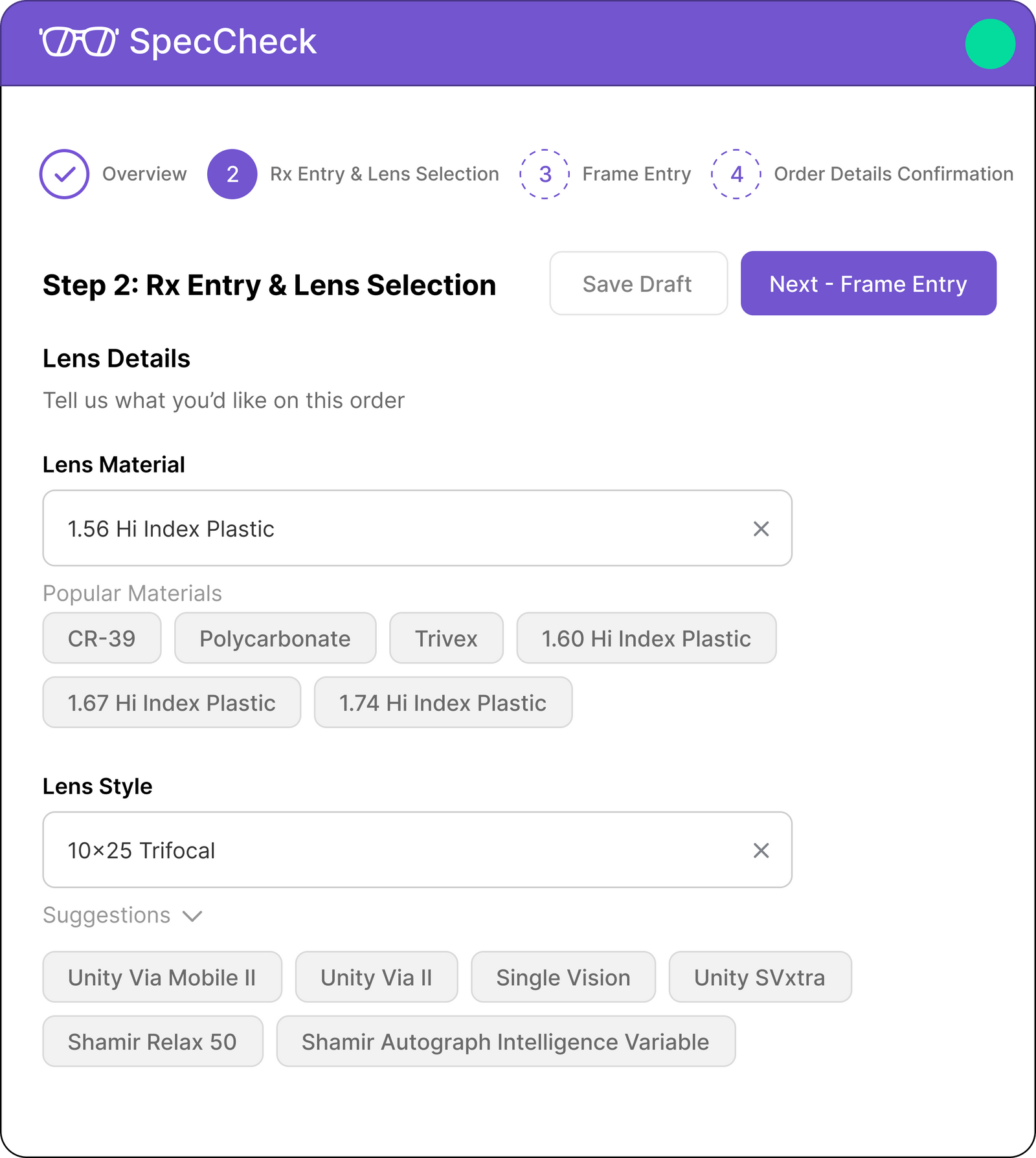Screen dimensions: 1036x1158
Task: Click the completed Overview checkmark step icon
Action: coord(64,174)
